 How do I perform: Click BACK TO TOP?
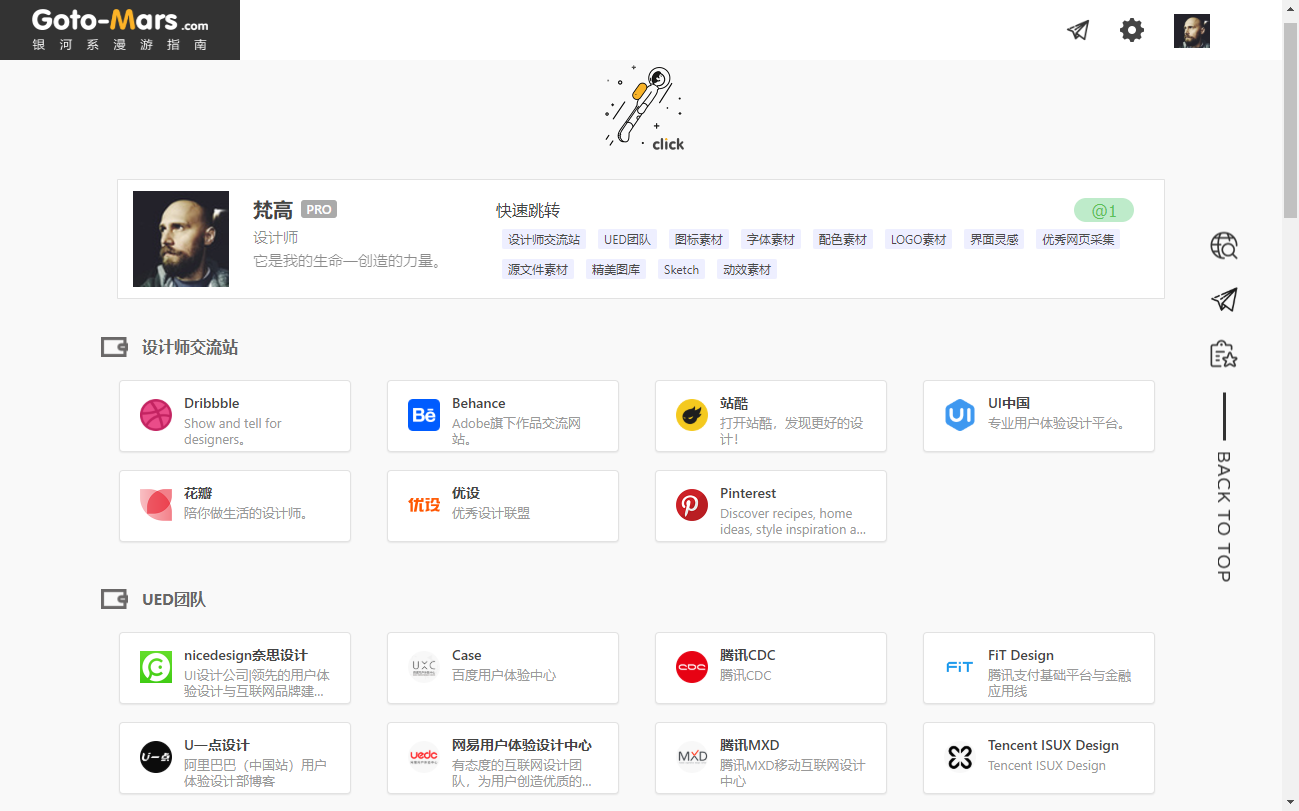coord(1223,516)
